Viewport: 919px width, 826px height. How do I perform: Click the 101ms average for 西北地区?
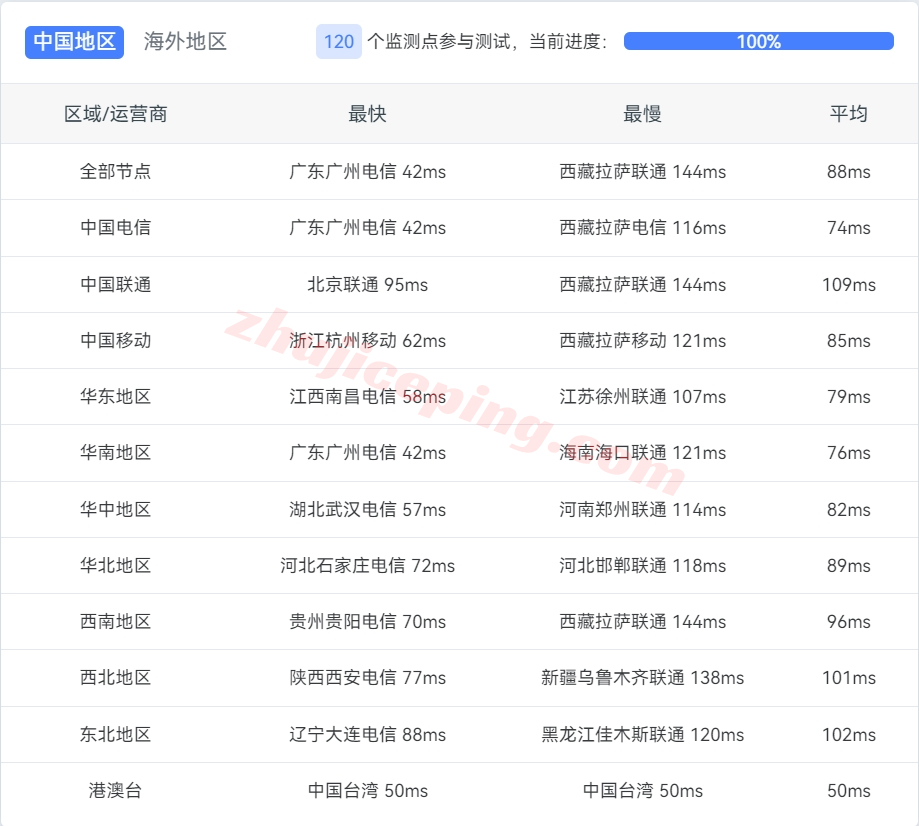coord(849,678)
